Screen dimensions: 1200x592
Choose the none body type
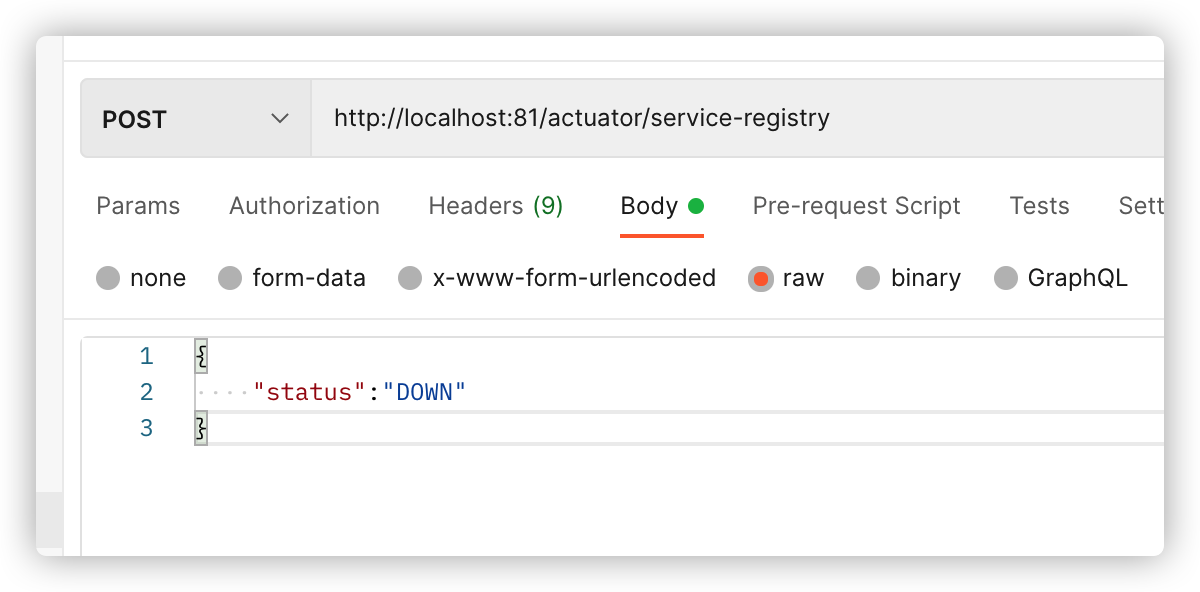coord(108,278)
